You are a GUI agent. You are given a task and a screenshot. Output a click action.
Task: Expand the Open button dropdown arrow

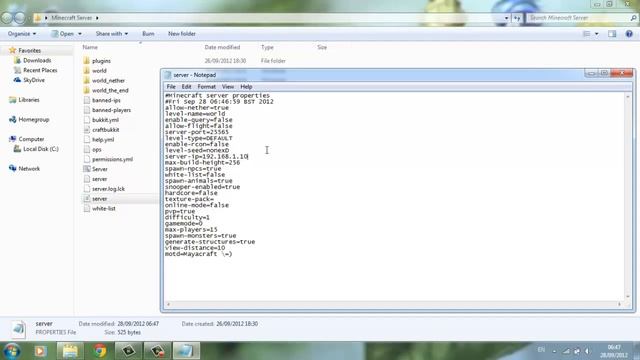pyautogui.click(x=80, y=34)
